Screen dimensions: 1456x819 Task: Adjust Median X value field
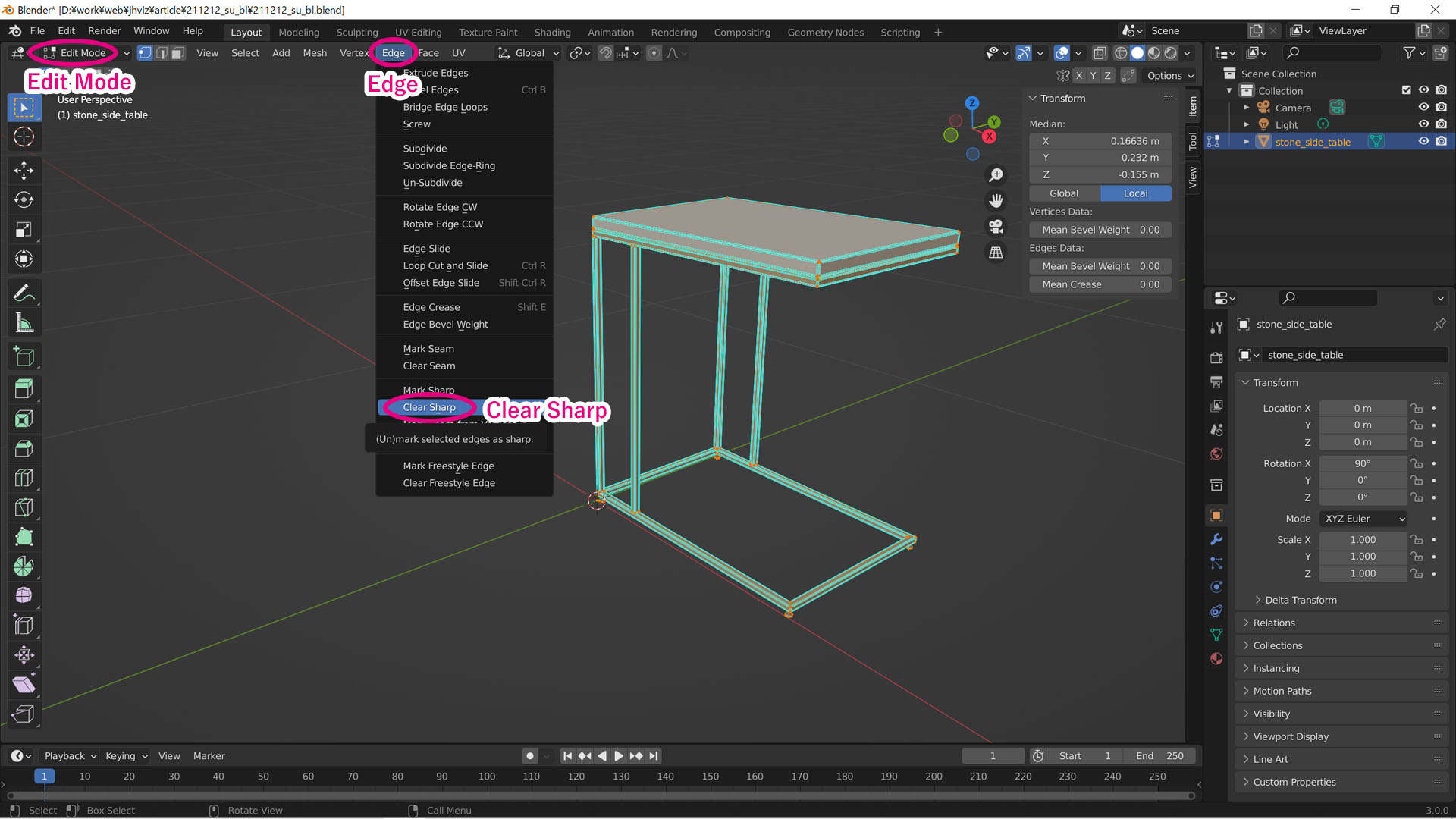[x=1100, y=141]
